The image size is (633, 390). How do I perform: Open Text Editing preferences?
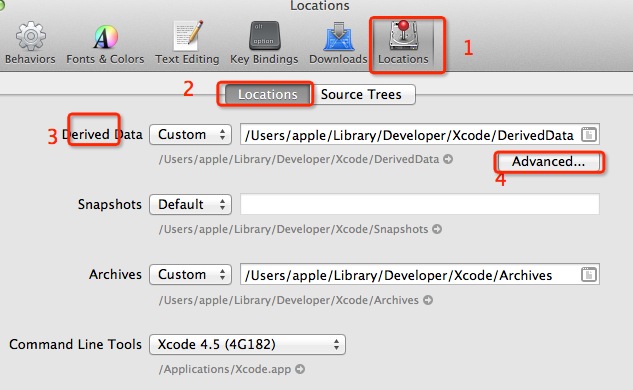tap(187, 43)
